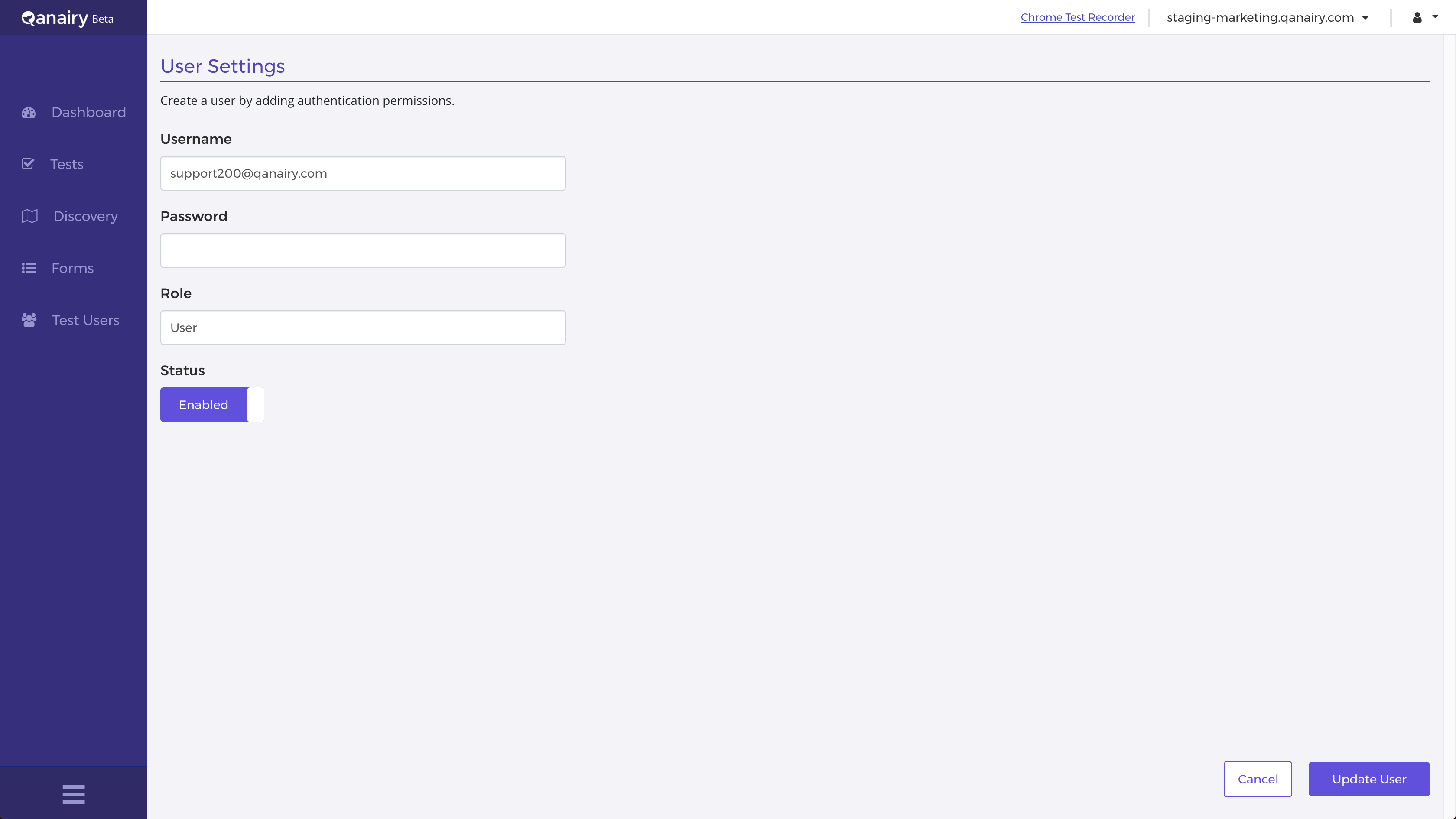1456x819 pixels.
Task: Click the Qanairy Beta logo
Action: [x=67, y=18]
